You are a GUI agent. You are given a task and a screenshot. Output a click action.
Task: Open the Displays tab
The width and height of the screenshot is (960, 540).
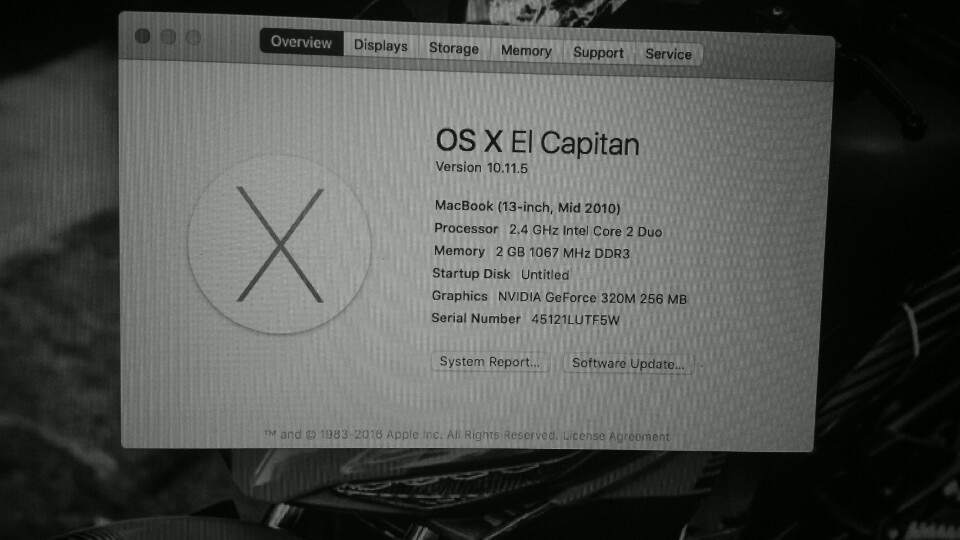point(381,46)
